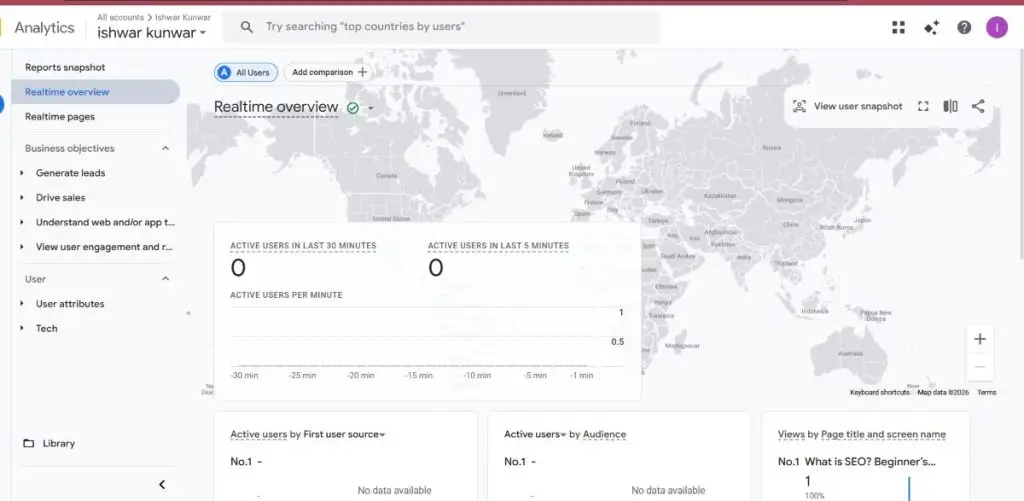Click 'Views by Page title and screen name'
The width and height of the screenshot is (1024, 501).
861,434
